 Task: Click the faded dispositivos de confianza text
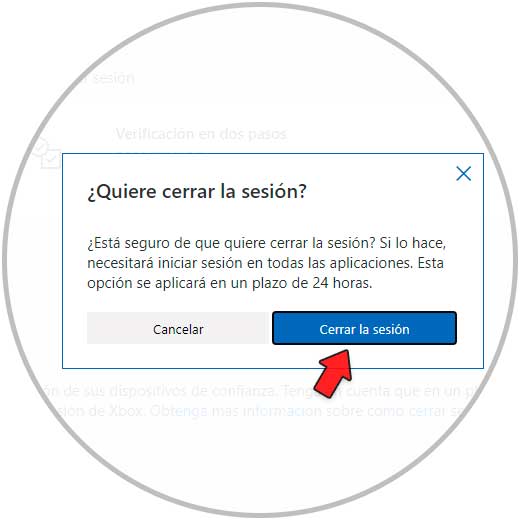tap(192, 391)
